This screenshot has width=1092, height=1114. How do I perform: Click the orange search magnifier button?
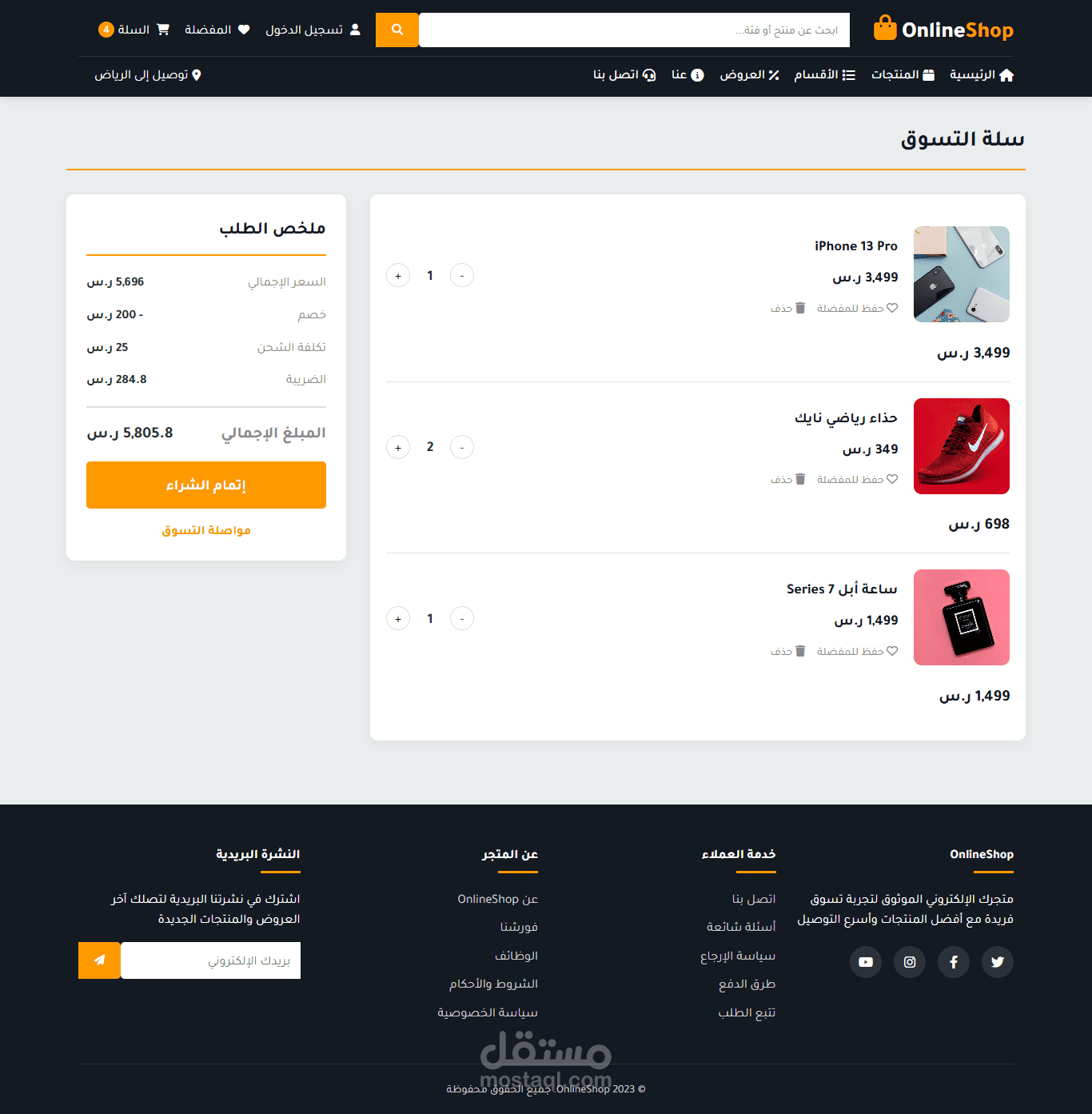pos(397,30)
